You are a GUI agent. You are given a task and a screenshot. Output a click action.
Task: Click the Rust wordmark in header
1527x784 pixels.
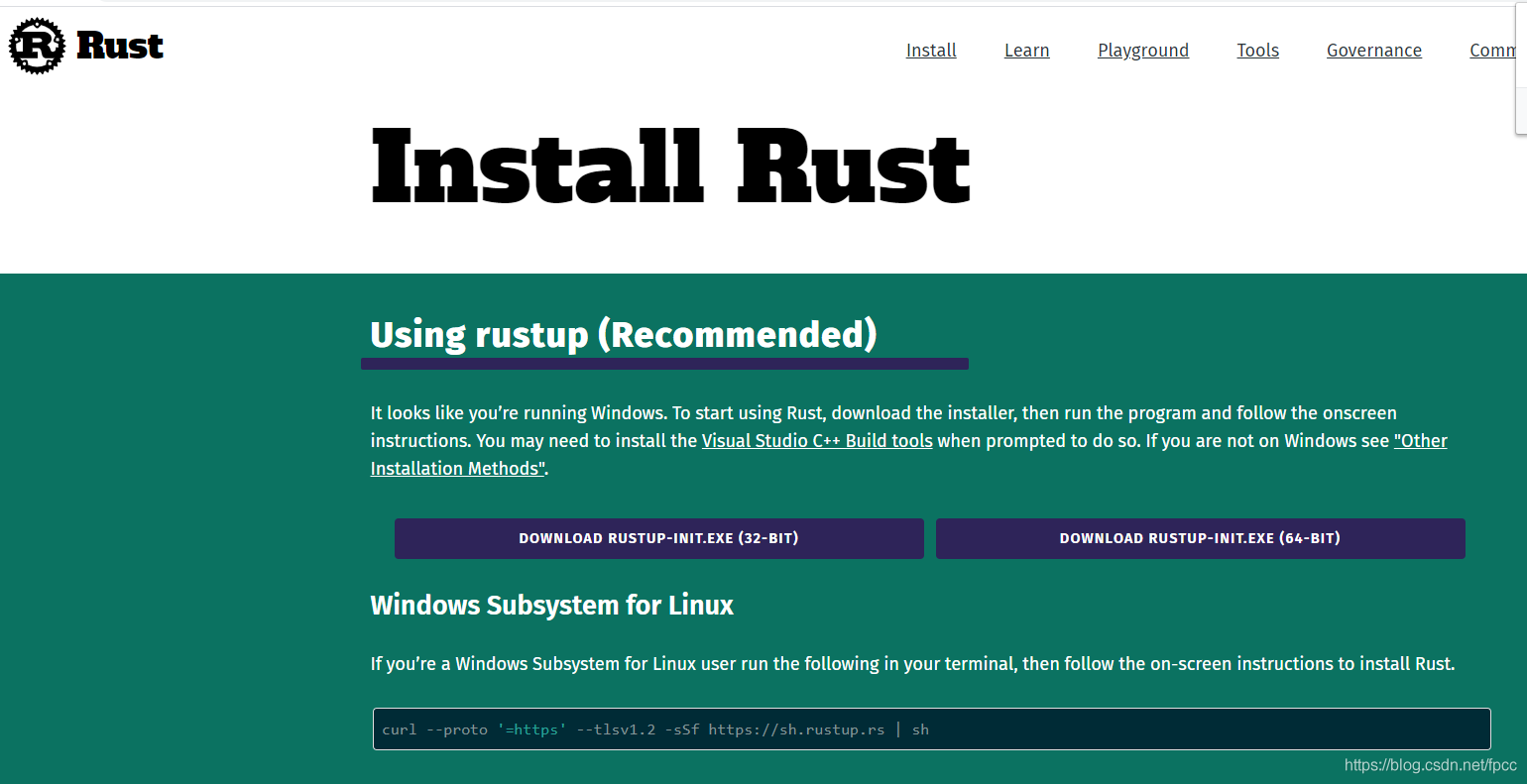(120, 46)
